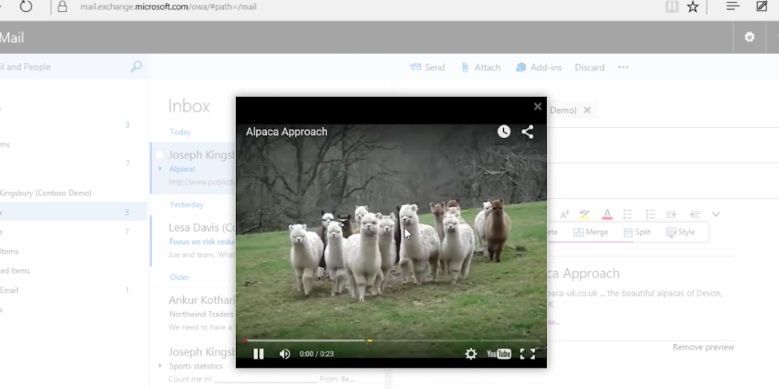The width and height of the screenshot is (779, 389).
Task: Click the text highlight color icon
Action: (x=584, y=215)
